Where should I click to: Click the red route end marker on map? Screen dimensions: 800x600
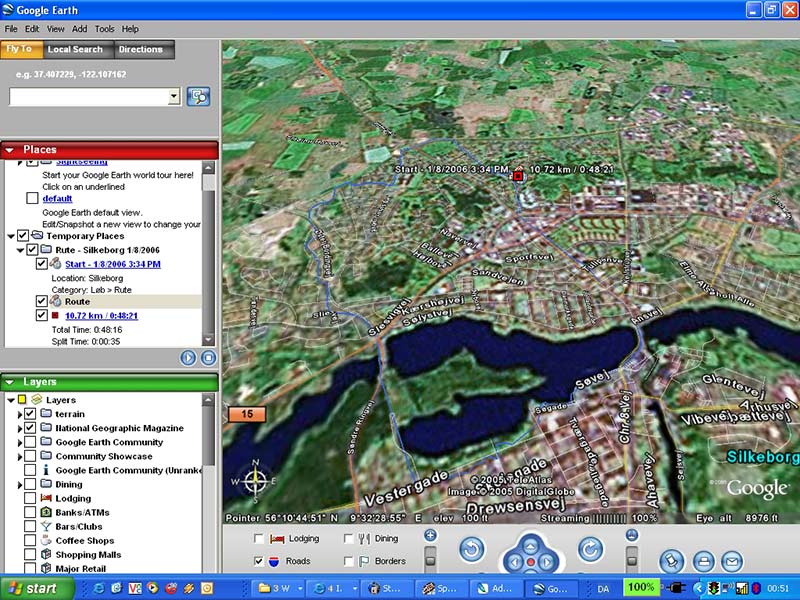click(518, 176)
